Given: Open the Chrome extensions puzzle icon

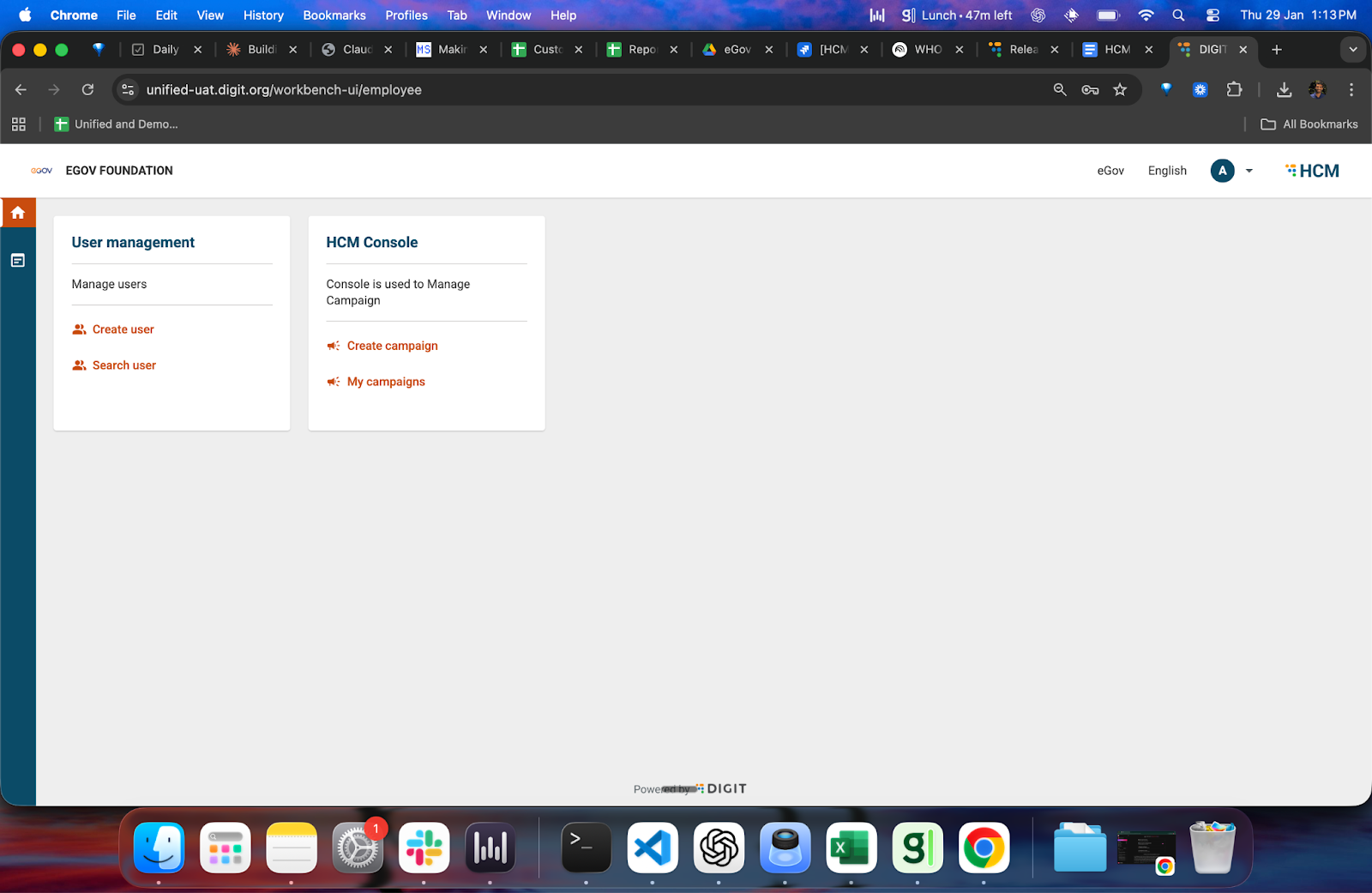Looking at the screenshot, I should pos(1234,90).
